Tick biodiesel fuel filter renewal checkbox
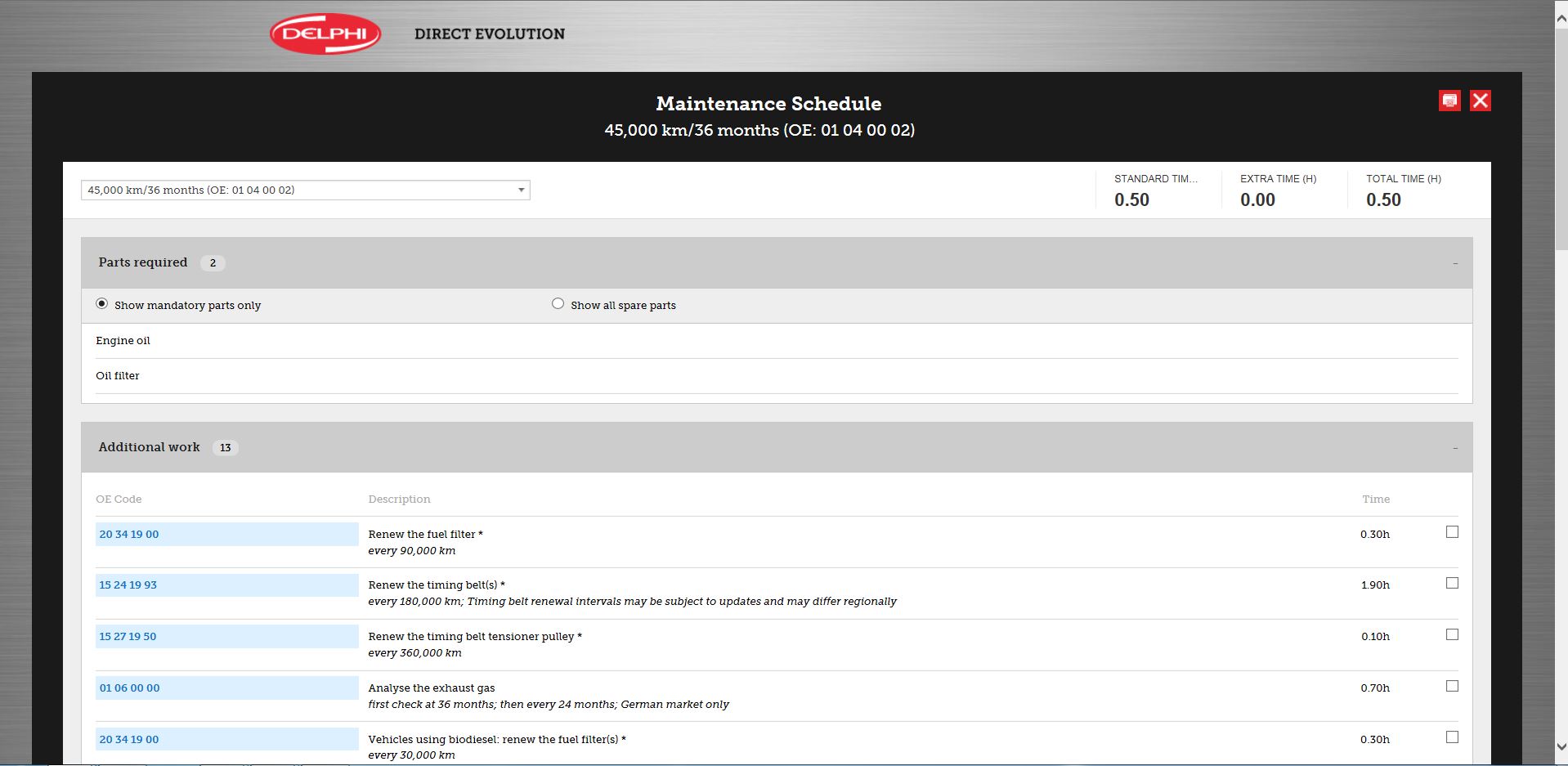This screenshot has height=766, width=1568. coord(1452,737)
